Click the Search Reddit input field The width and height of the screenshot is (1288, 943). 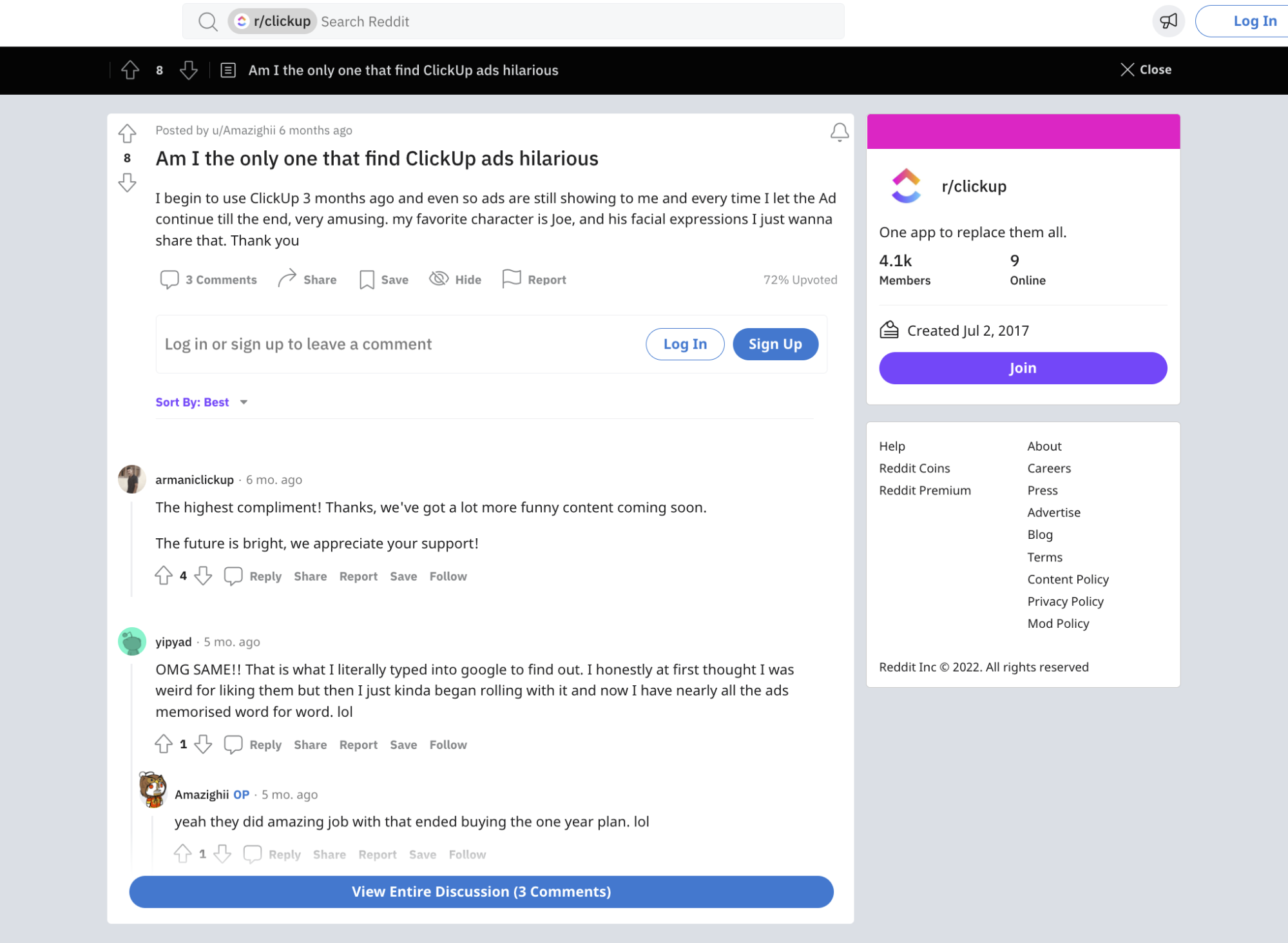coord(451,21)
